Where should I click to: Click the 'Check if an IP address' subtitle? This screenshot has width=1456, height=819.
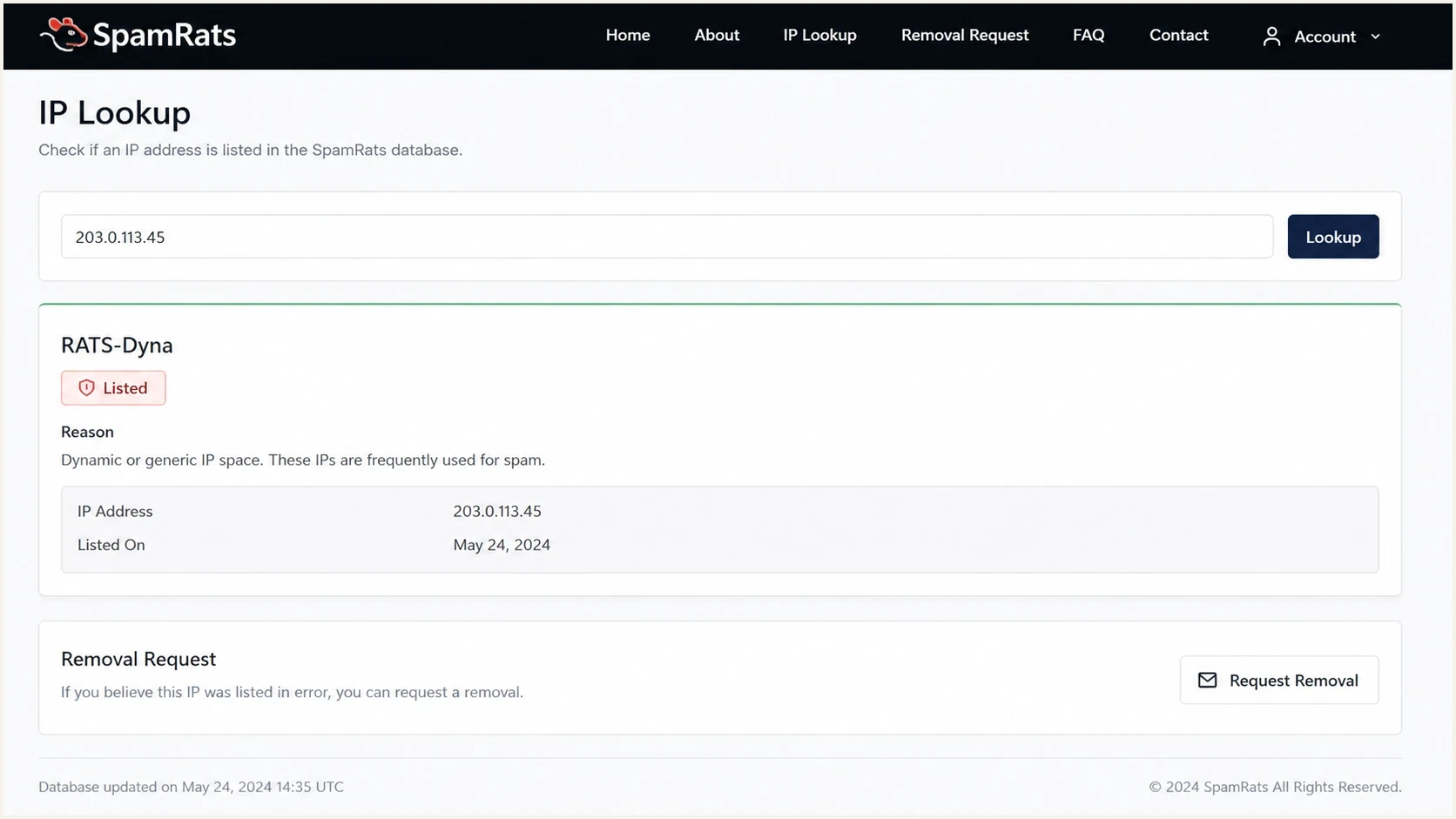point(250,150)
